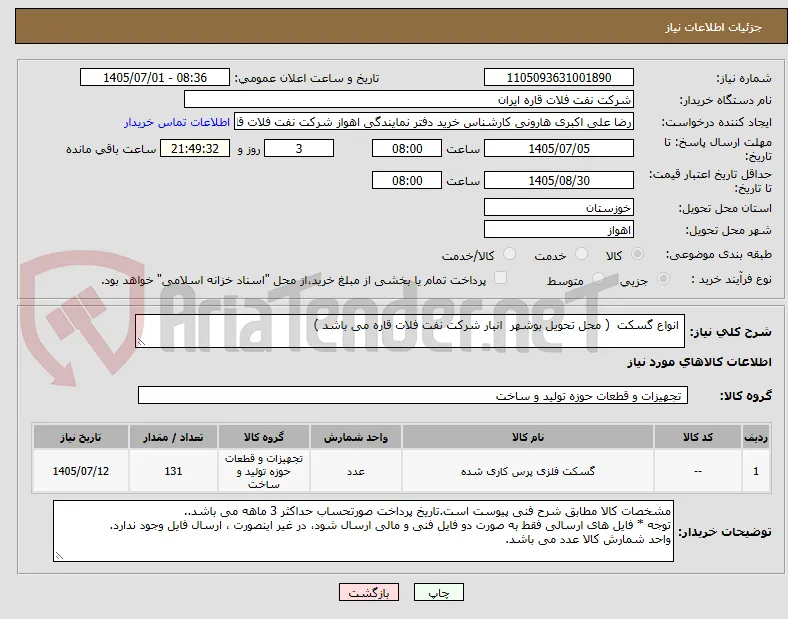This screenshot has width=788, height=619.
Task: Click the resize handle of description box
Action: click(141, 342)
